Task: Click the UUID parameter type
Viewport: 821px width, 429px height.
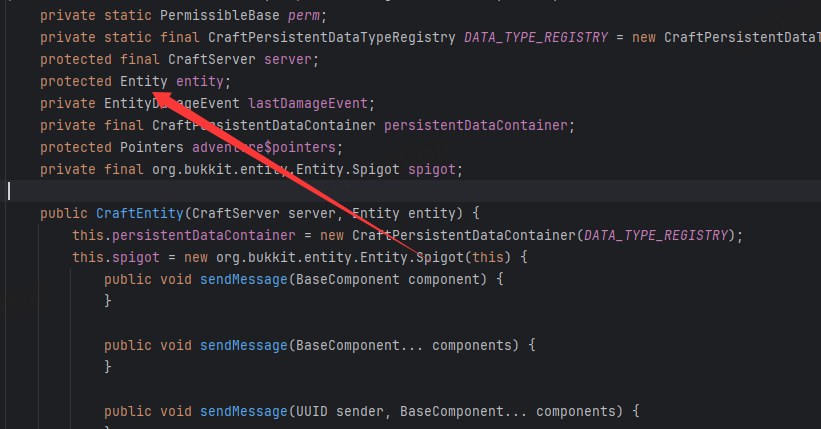Action: (x=308, y=411)
